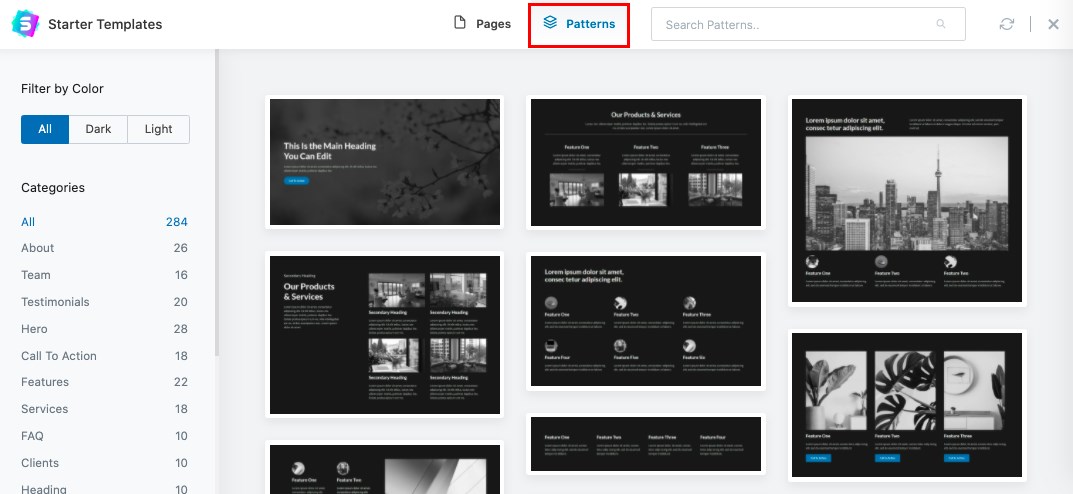This screenshot has width=1073, height=494.
Task: Close the Starter Templates dialog
Action: 1053,24
